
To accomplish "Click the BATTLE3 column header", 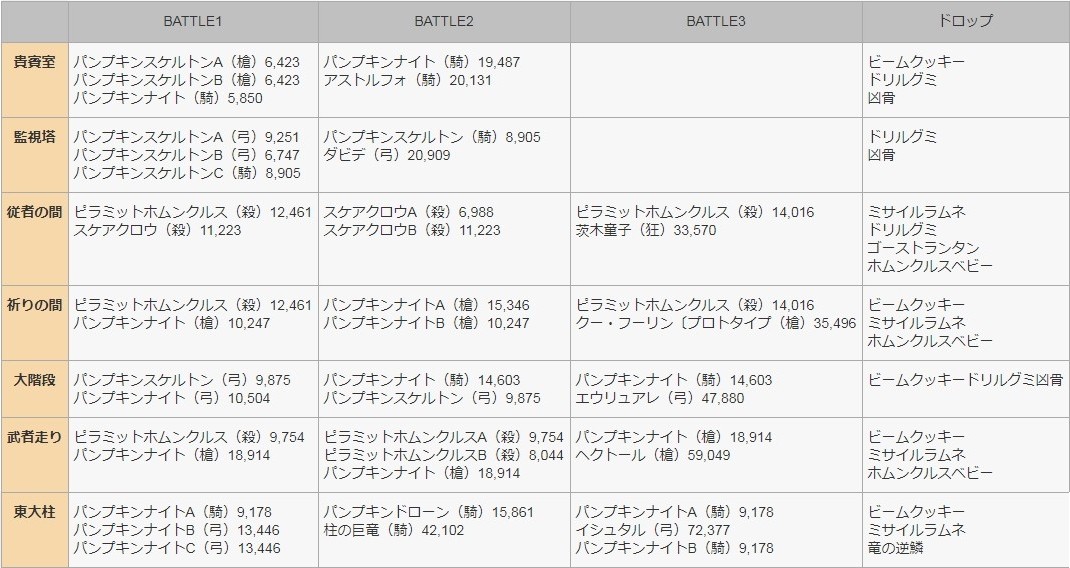I will 716,21.
